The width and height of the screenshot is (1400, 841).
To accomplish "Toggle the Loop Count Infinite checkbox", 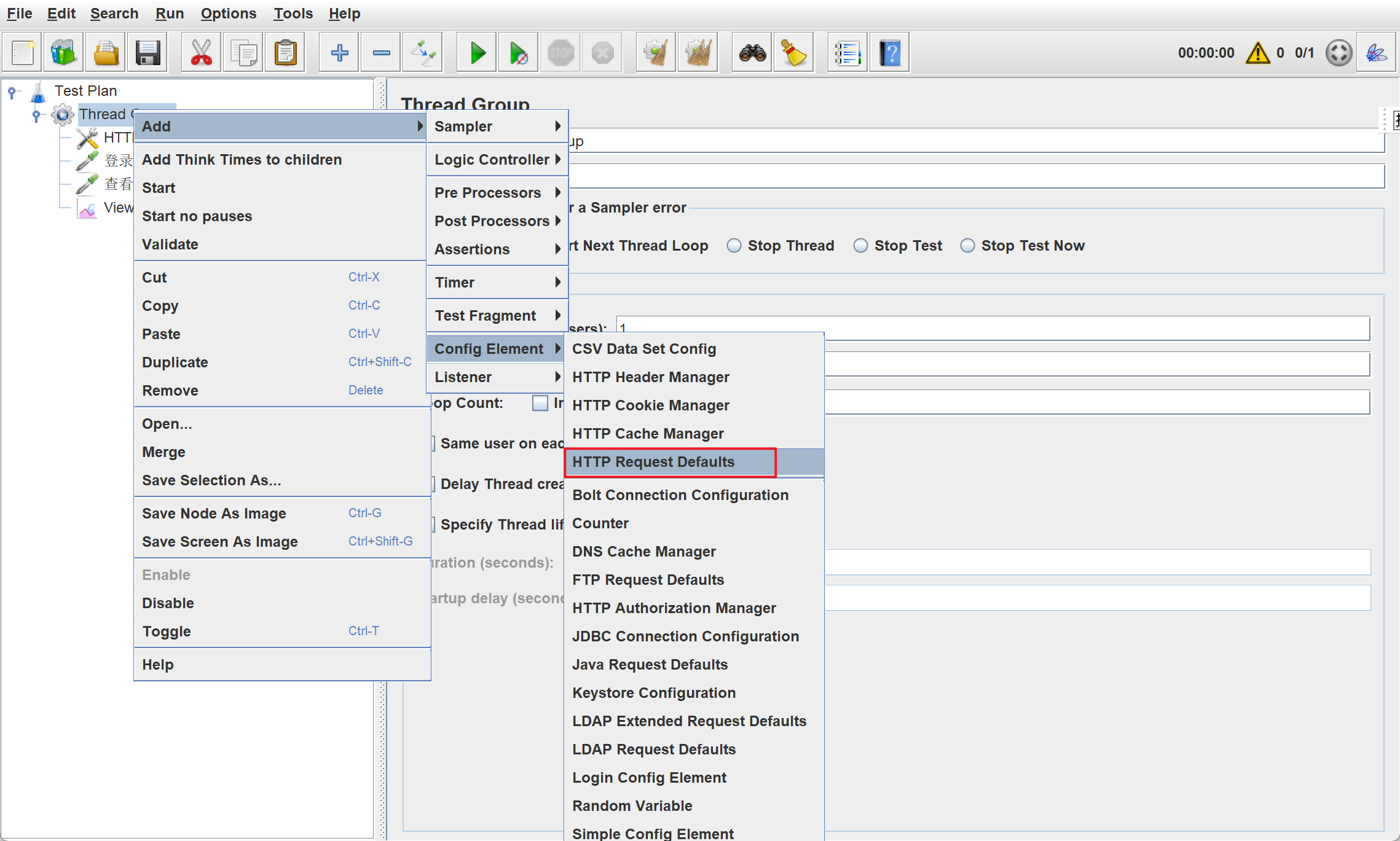I will click(x=540, y=403).
